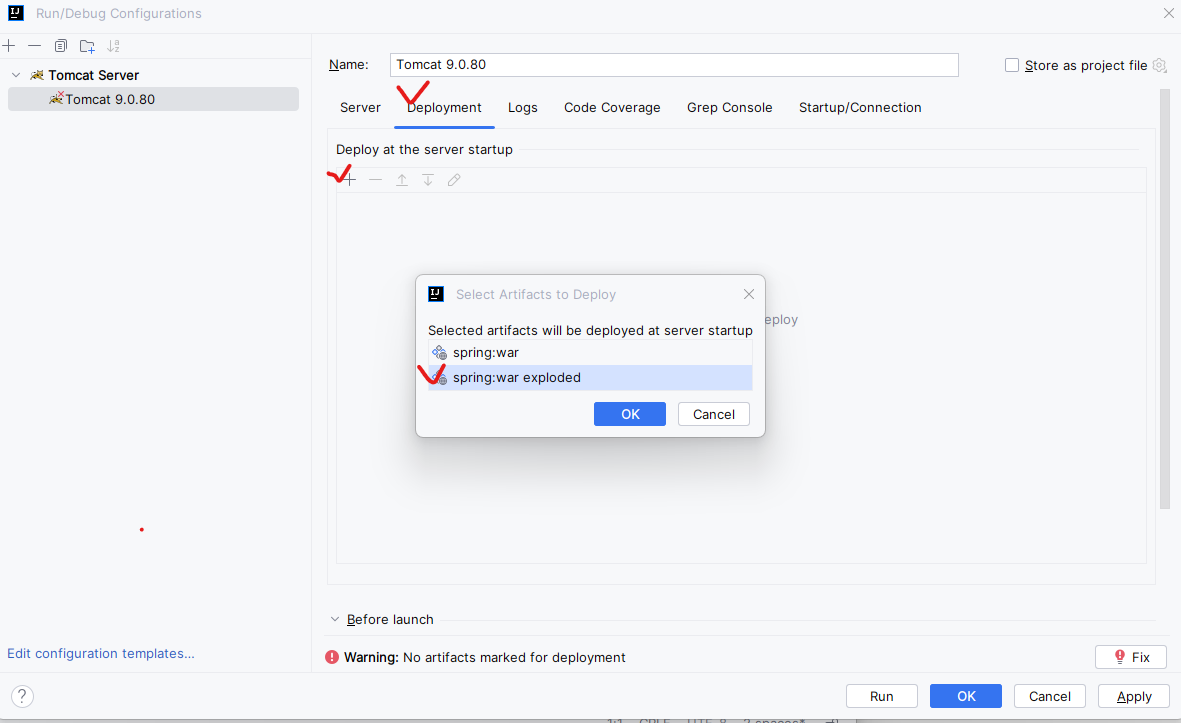
Task: Select the spring:war exploded artifact
Action: point(590,377)
